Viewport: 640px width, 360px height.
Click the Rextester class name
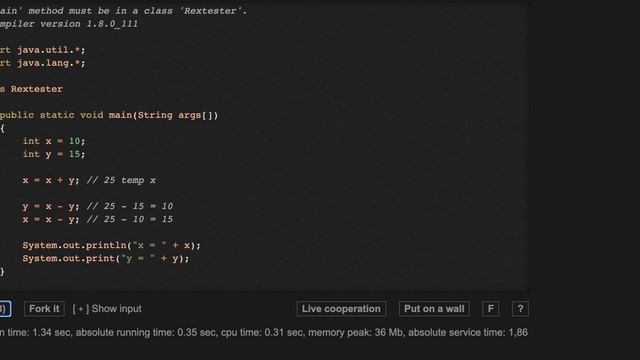pyautogui.click(x=37, y=89)
